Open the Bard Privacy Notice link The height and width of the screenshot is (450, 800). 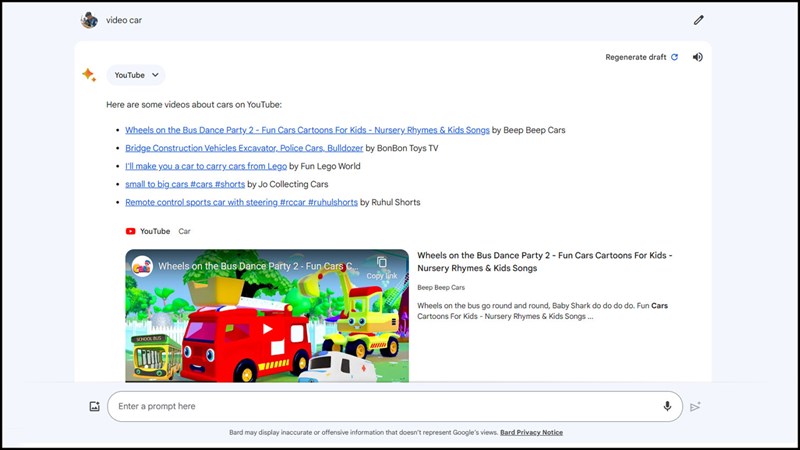point(531,432)
